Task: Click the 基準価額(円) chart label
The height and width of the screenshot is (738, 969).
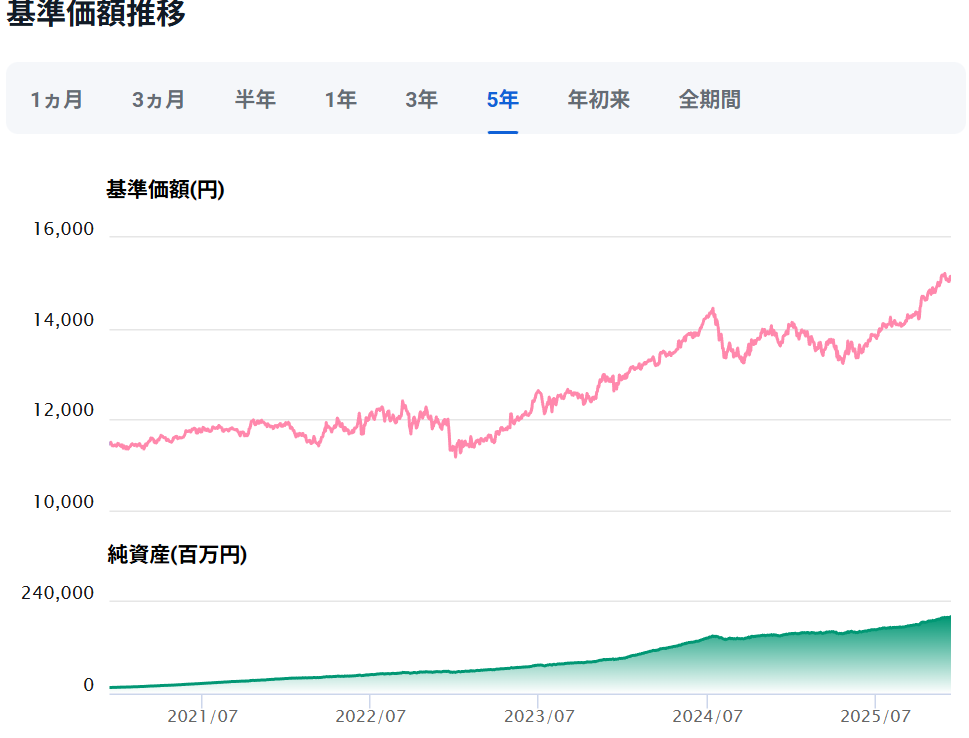Action: (165, 189)
